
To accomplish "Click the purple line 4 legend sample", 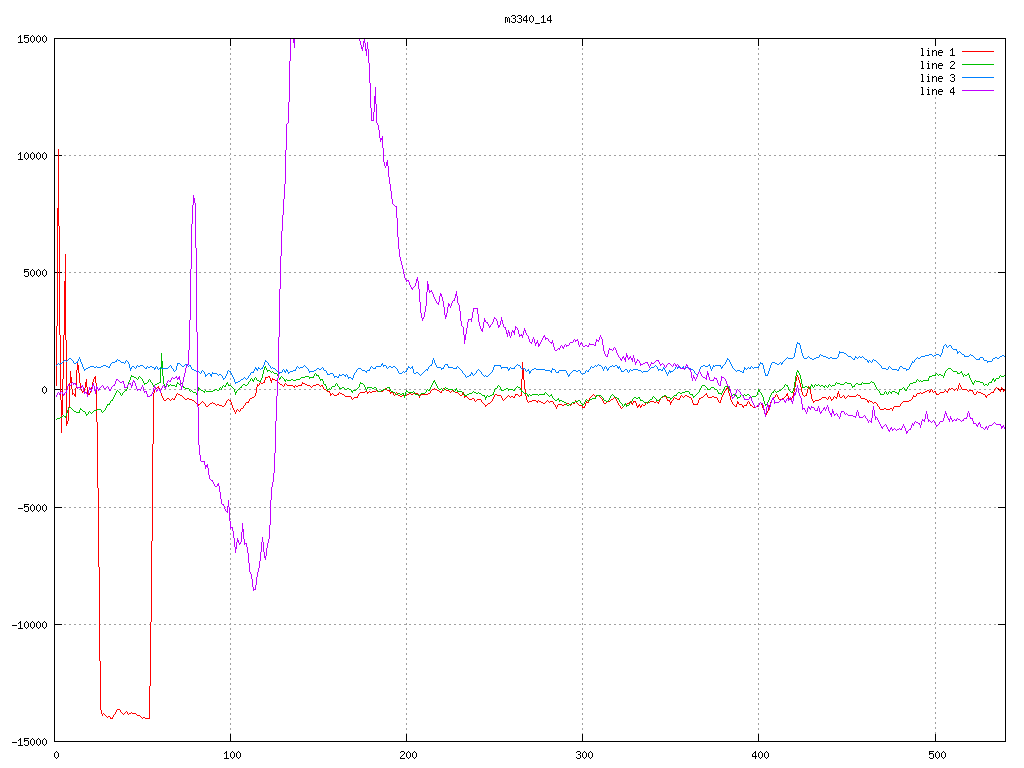I will tap(979, 91).
